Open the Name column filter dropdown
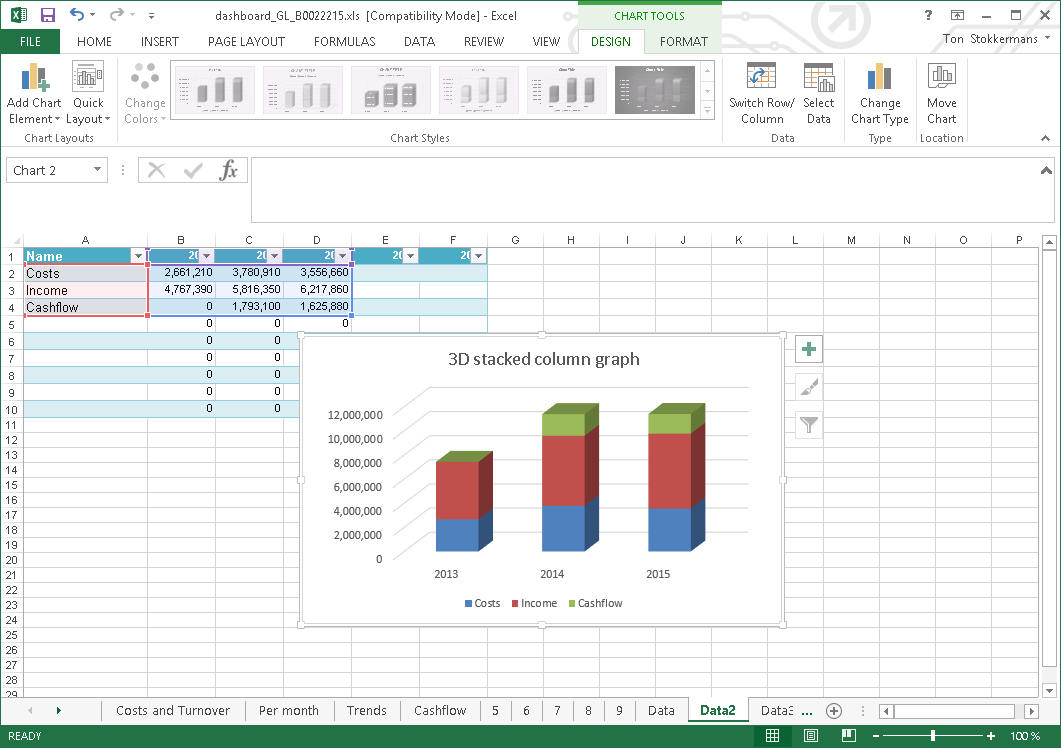The height and width of the screenshot is (748, 1061). tap(138, 256)
